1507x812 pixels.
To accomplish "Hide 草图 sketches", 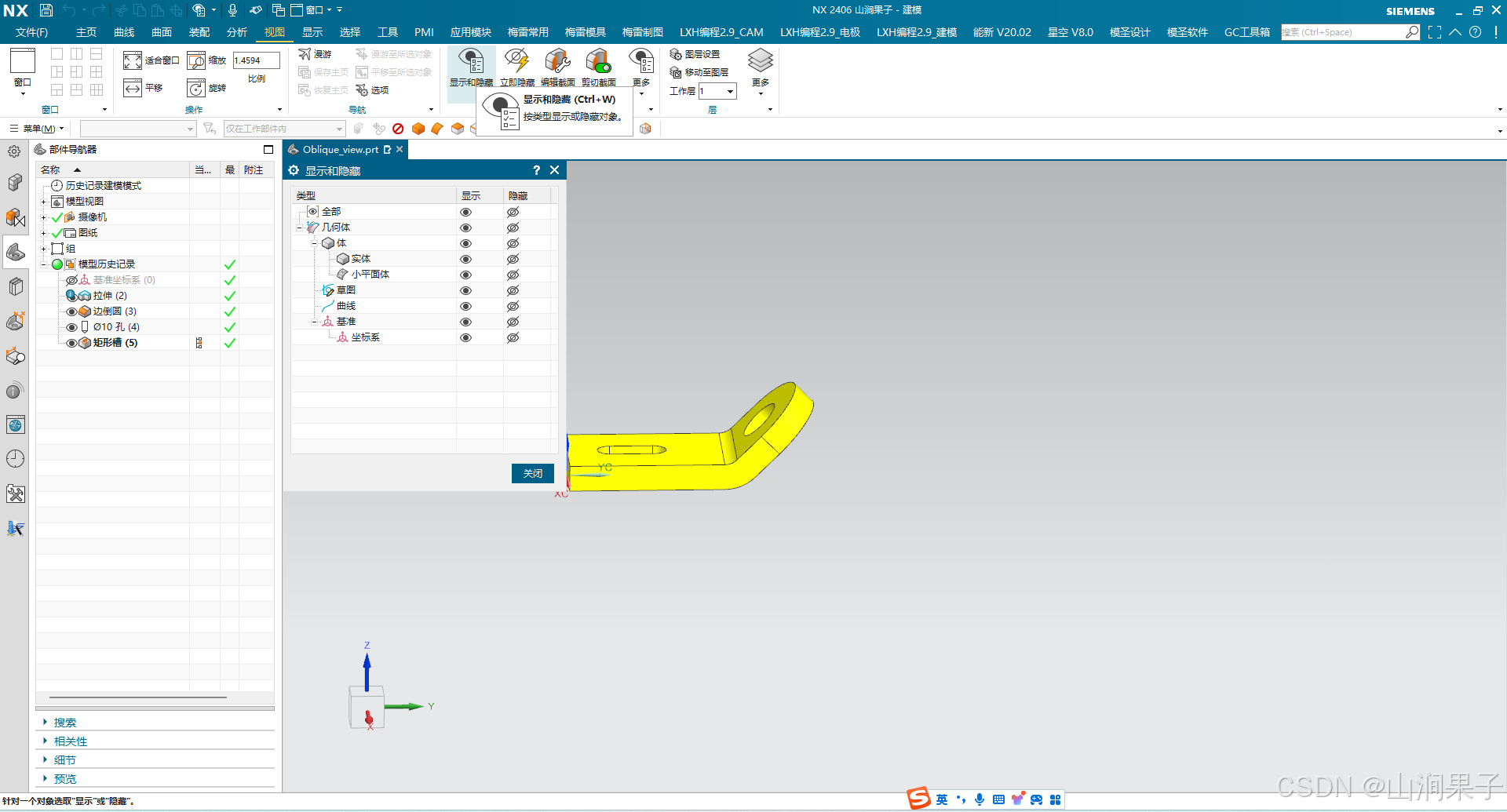I will [513, 290].
